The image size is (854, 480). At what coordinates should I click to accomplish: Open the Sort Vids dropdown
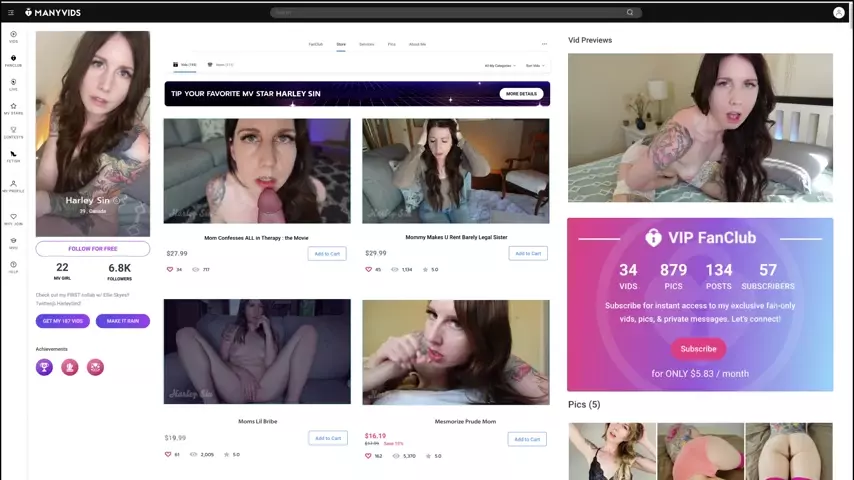(x=534, y=65)
